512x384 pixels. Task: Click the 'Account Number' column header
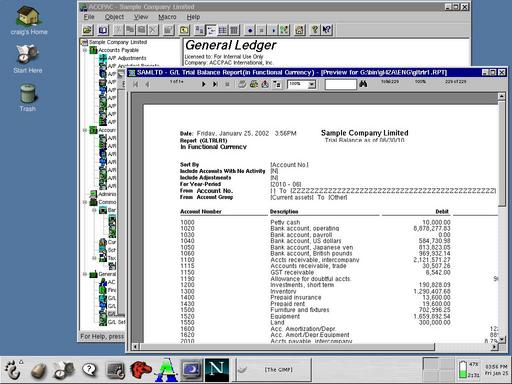coord(201,211)
